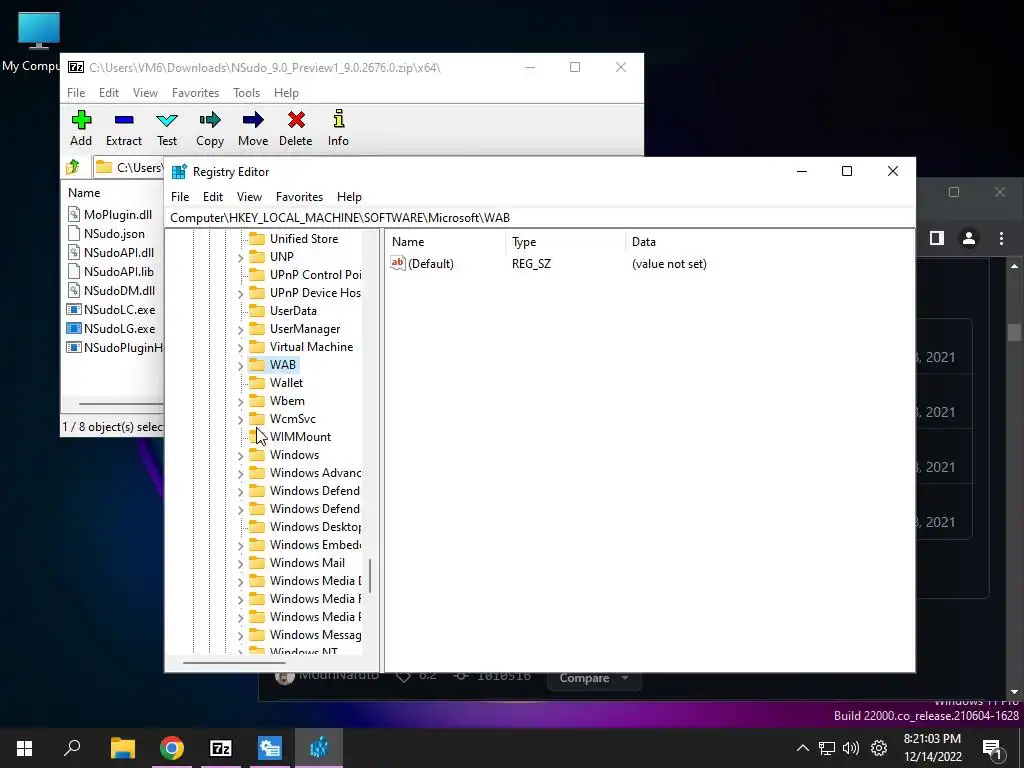The image size is (1024, 768).
Task: Click the red Delete icon in 7-Zip
Action: click(x=296, y=128)
